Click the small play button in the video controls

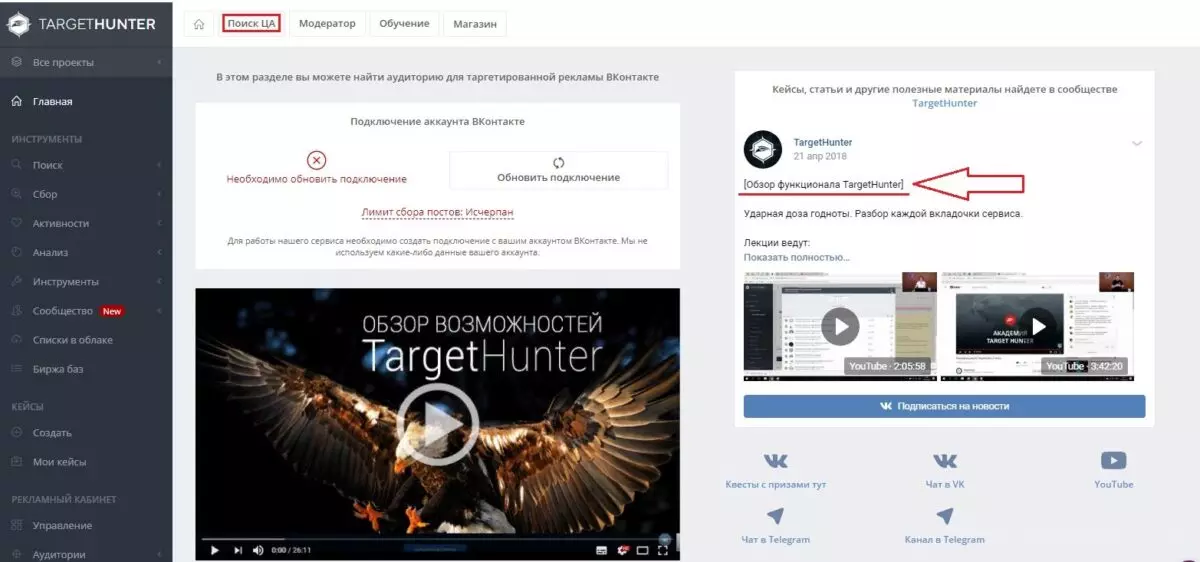pyautogui.click(x=214, y=550)
